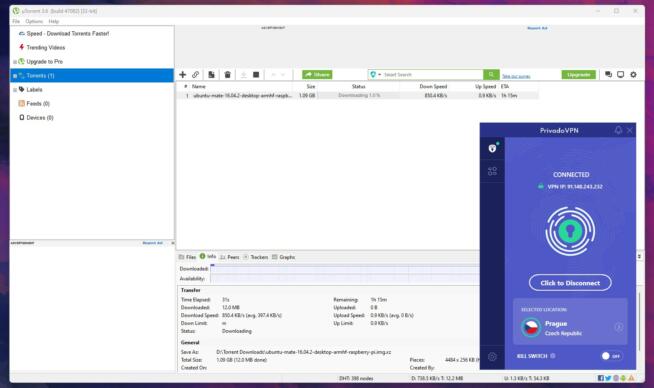This screenshot has height=388, width=654.
Task: Open PrivadoVPN notifications bell
Action: click(618, 130)
